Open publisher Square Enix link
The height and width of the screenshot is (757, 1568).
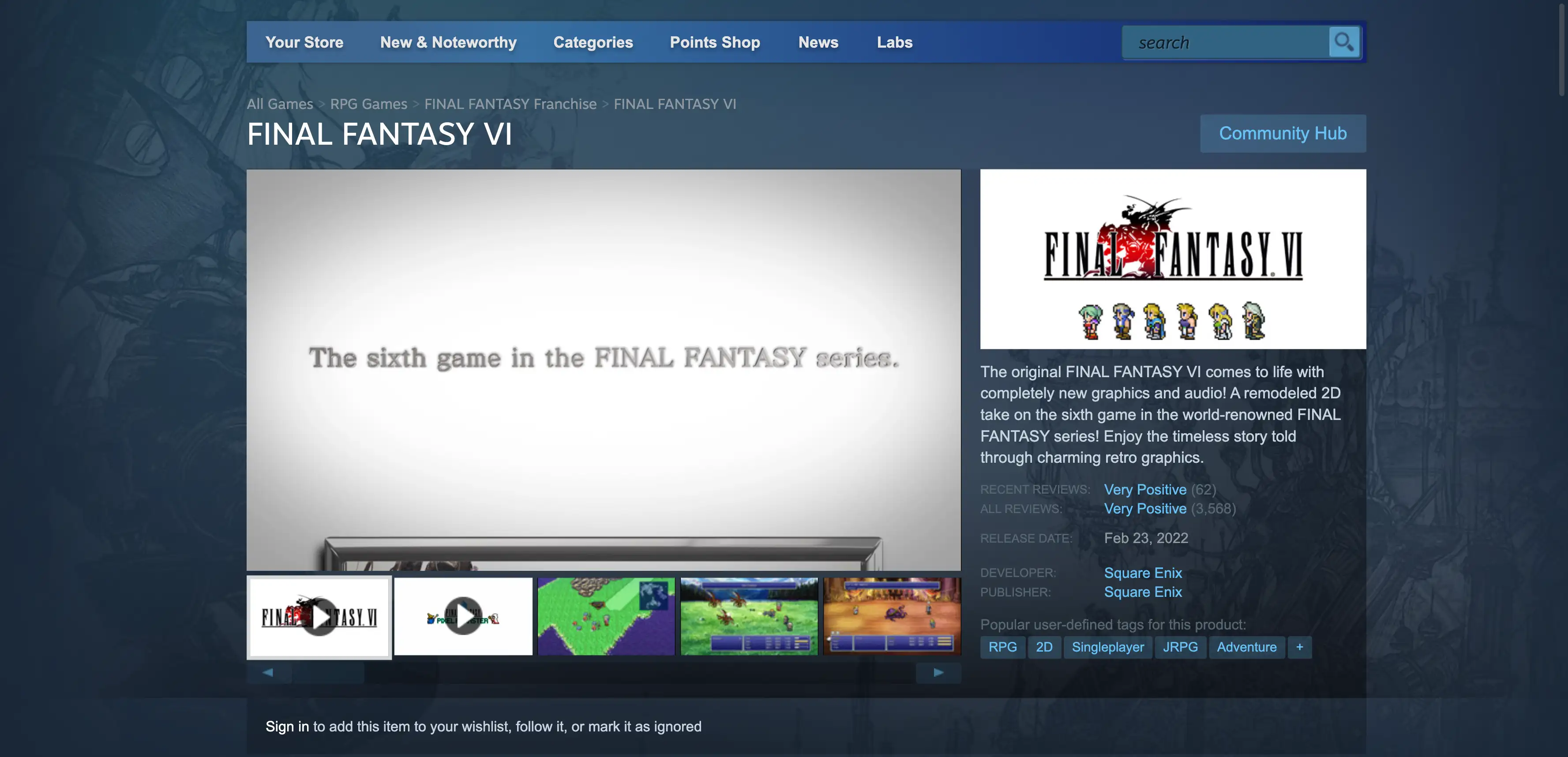click(x=1143, y=592)
